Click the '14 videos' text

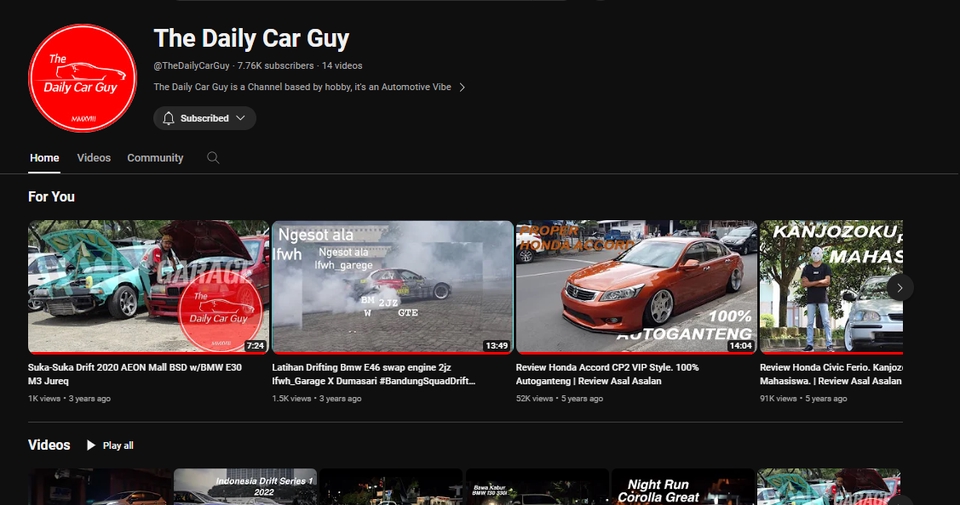342,65
